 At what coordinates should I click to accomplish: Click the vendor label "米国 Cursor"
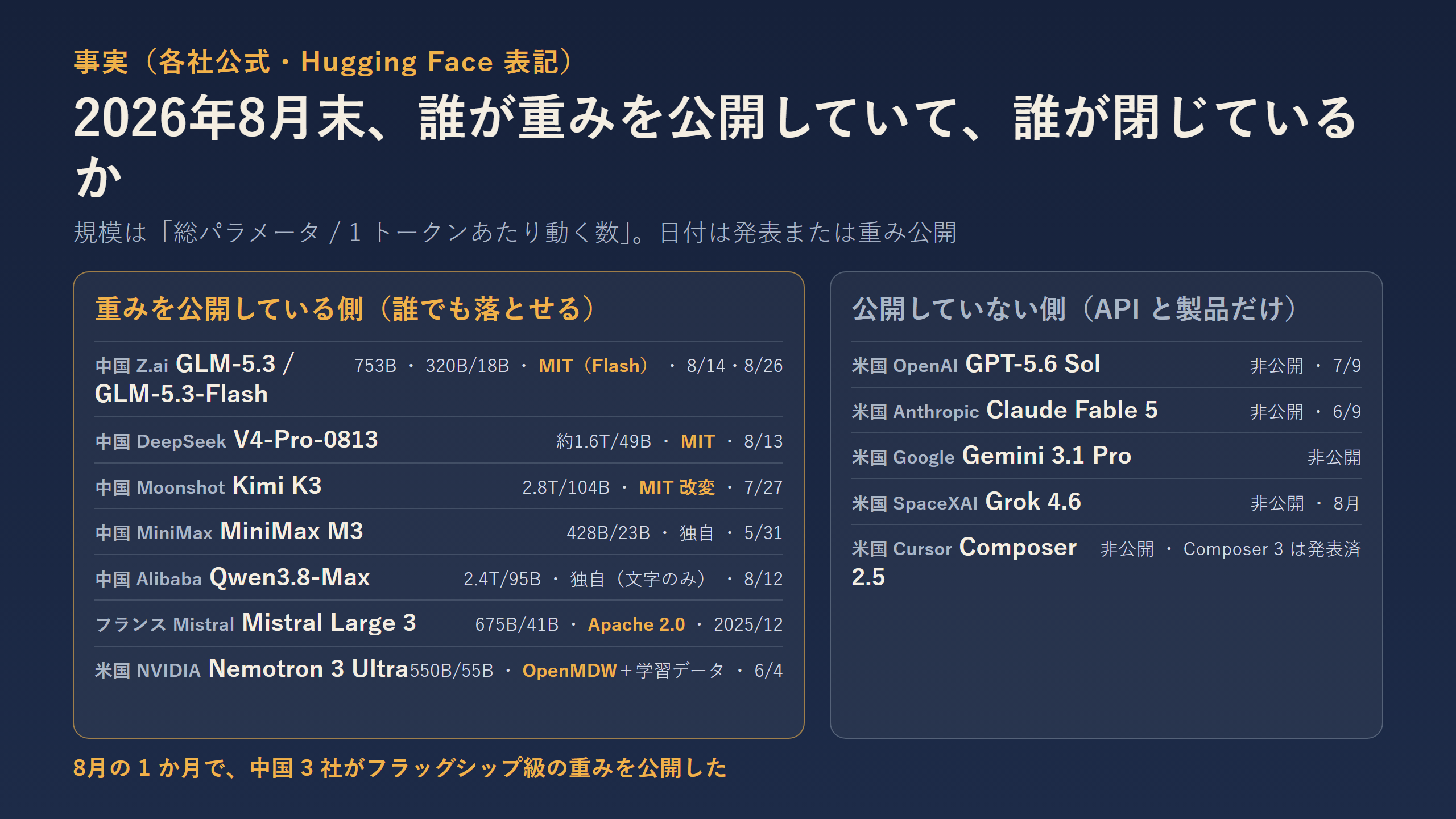[x=901, y=549]
